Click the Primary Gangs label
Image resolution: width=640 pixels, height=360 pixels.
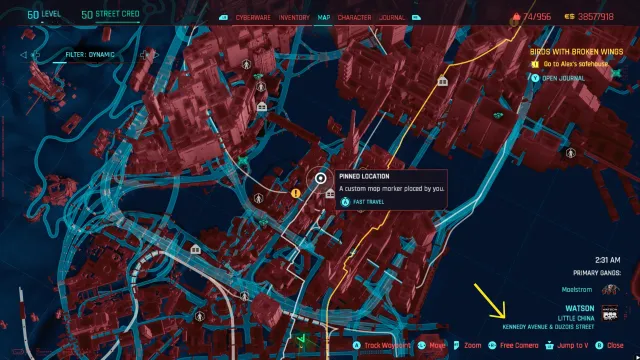tap(597, 273)
